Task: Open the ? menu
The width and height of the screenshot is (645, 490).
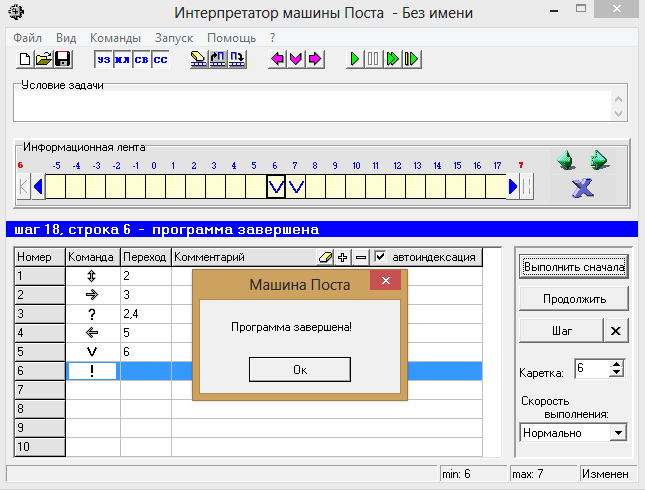Action: pos(272,38)
